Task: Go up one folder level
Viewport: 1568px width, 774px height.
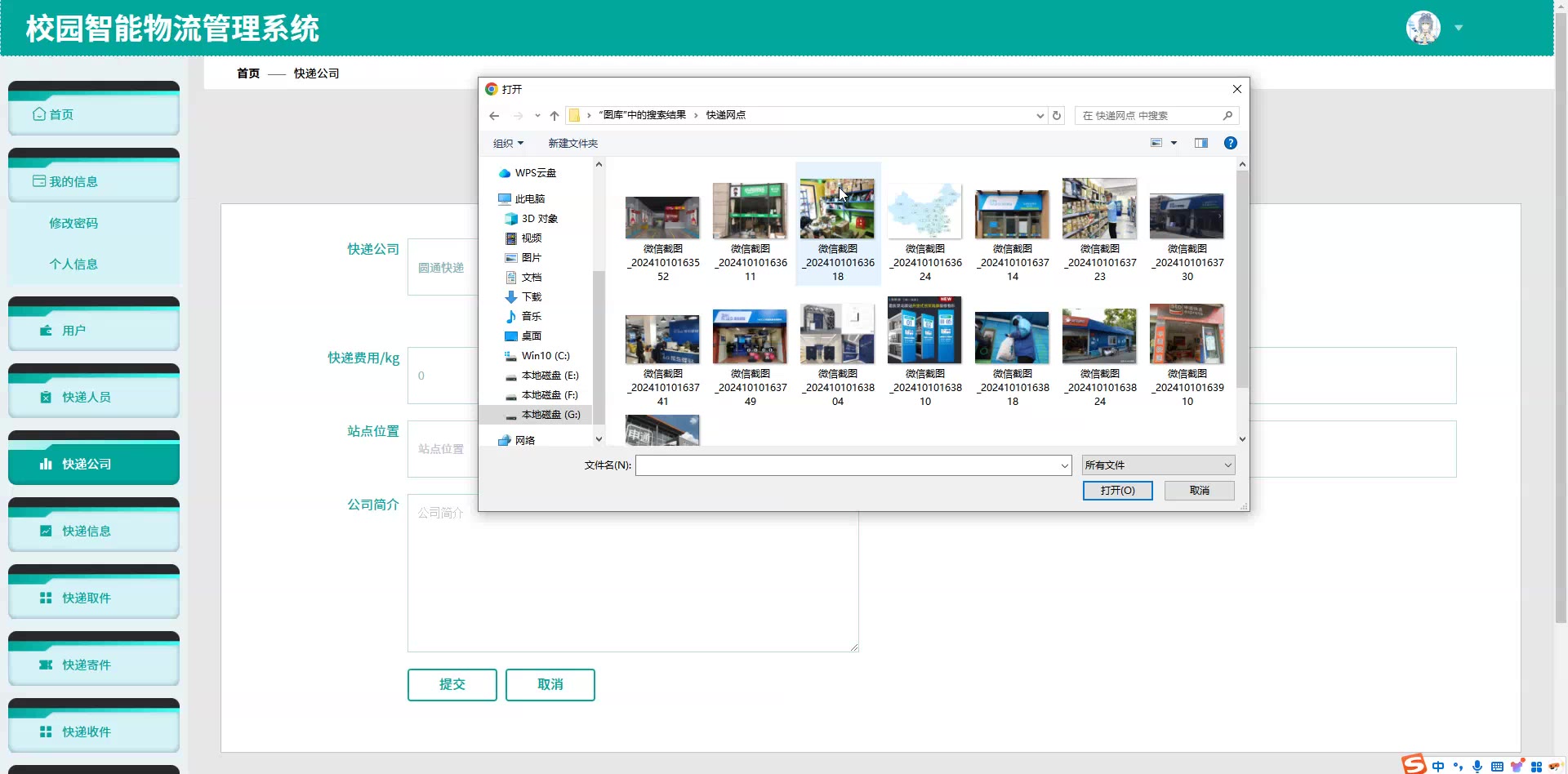Action: tap(555, 116)
